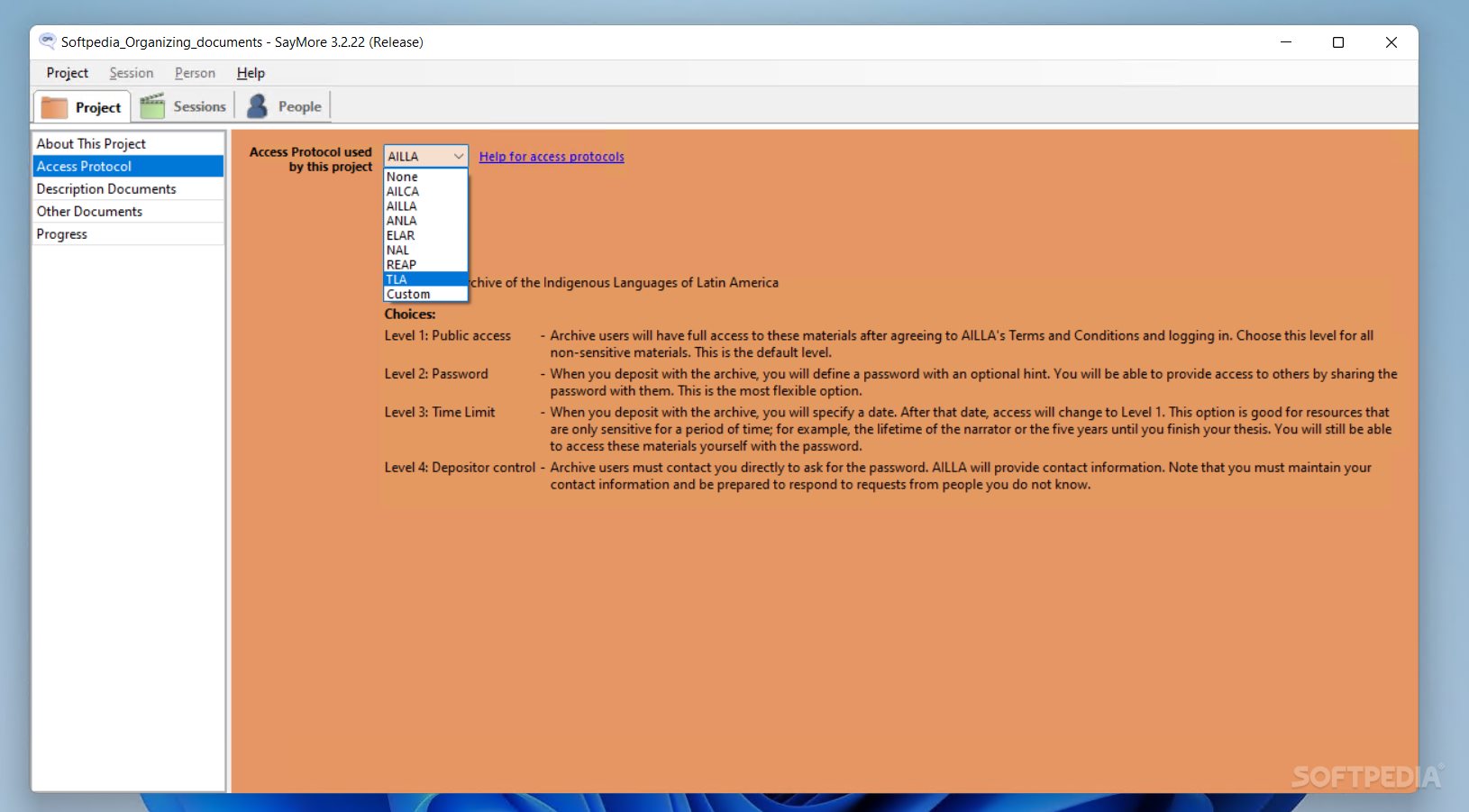Open Help for access protocols link

552,157
